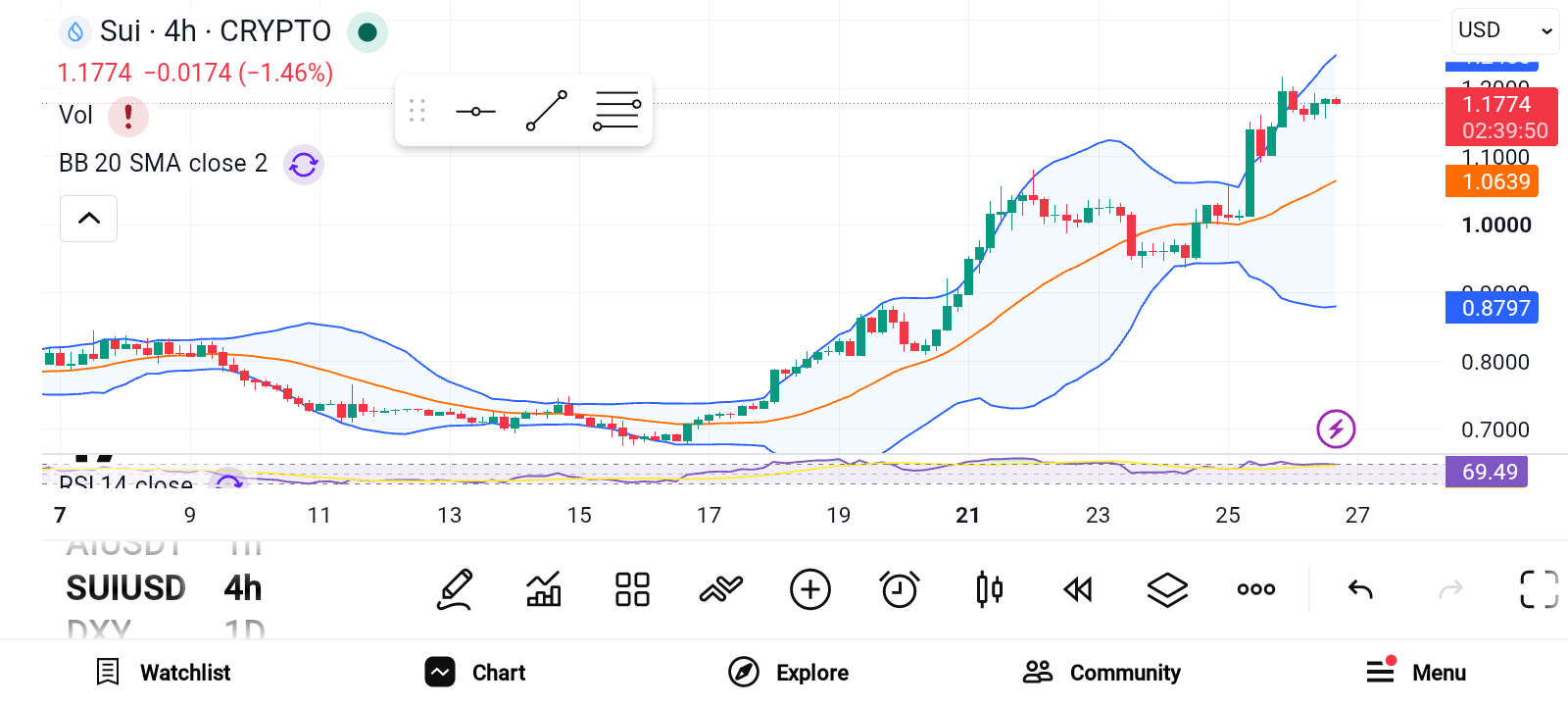The height and width of the screenshot is (706, 1568).
Task: Open the indicators chart icon
Action: point(544,589)
